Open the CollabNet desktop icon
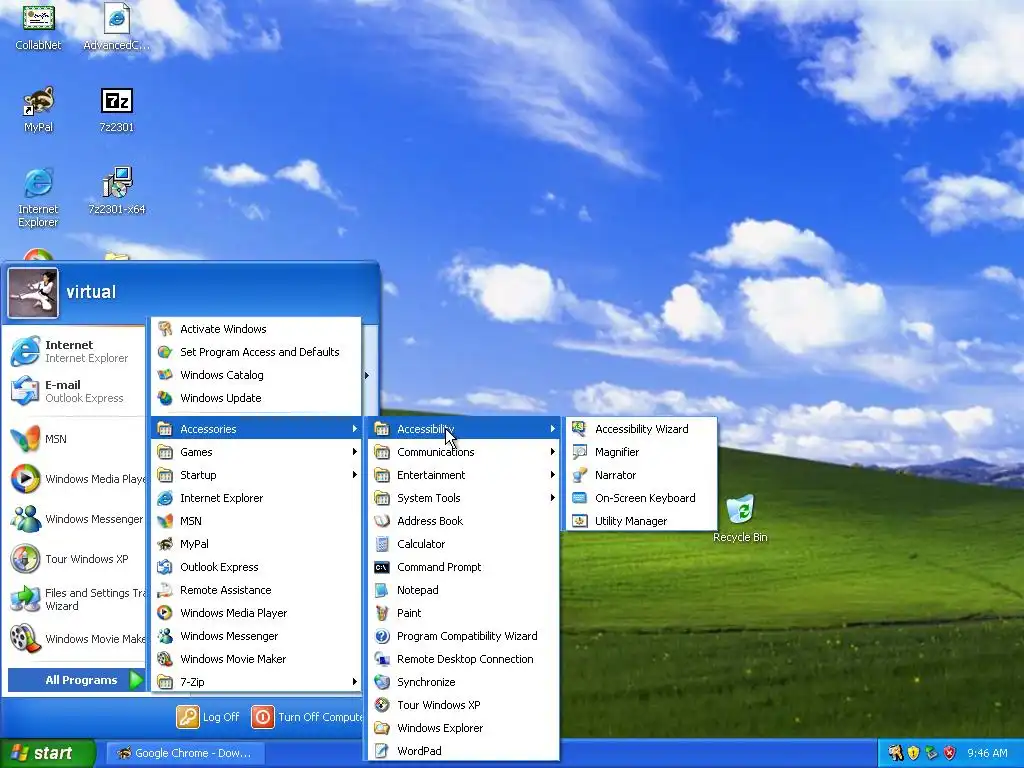 [39, 27]
